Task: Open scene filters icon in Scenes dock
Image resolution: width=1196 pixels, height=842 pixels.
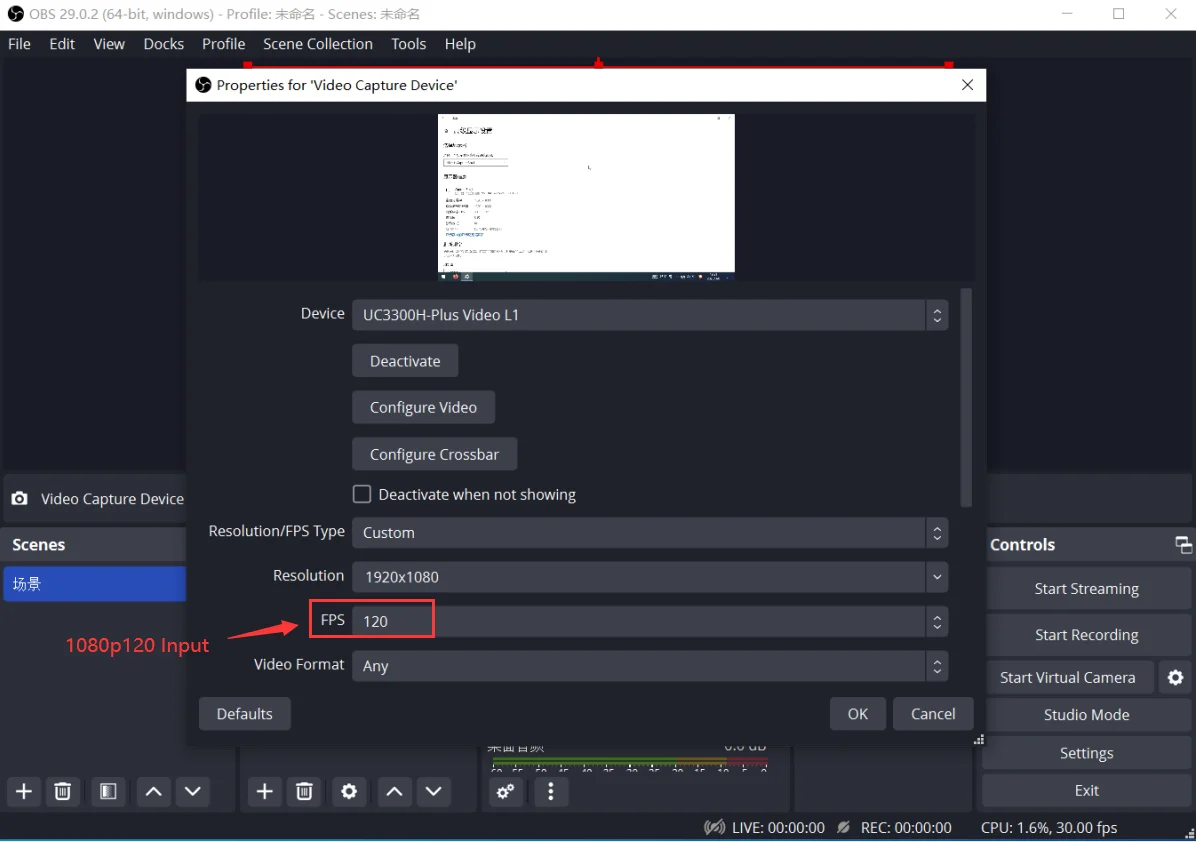Action: tap(108, 791)
